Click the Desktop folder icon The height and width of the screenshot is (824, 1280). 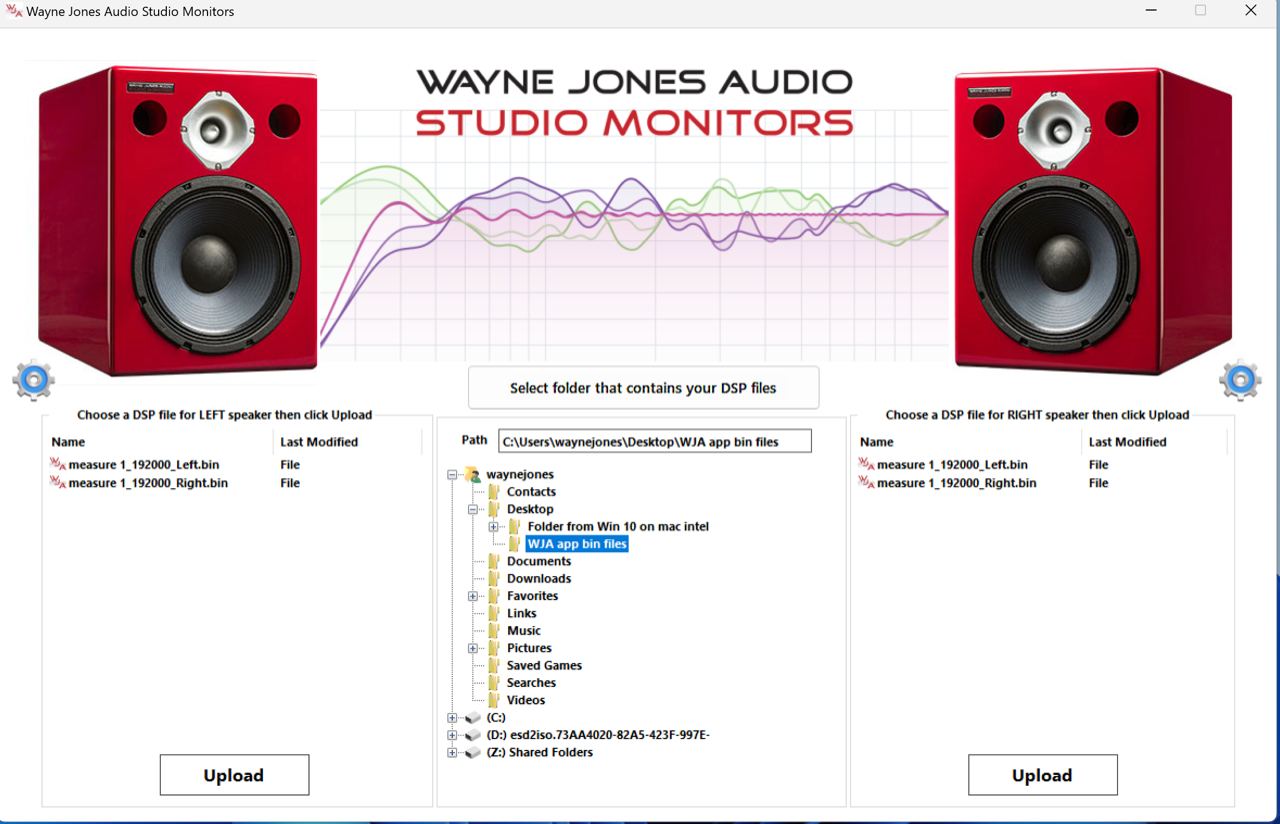click(x=494, y=509)
